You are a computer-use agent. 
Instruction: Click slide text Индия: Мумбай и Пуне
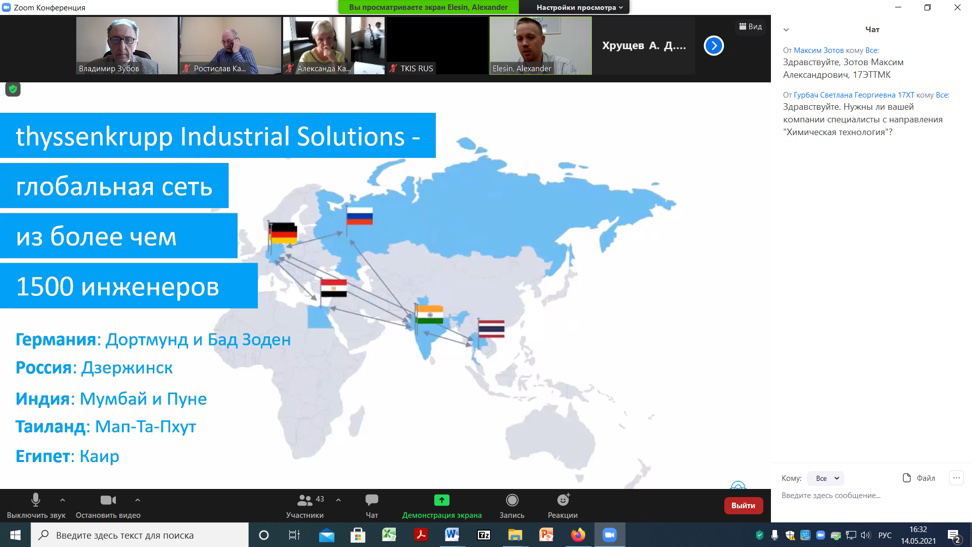(x=111, y=398)
